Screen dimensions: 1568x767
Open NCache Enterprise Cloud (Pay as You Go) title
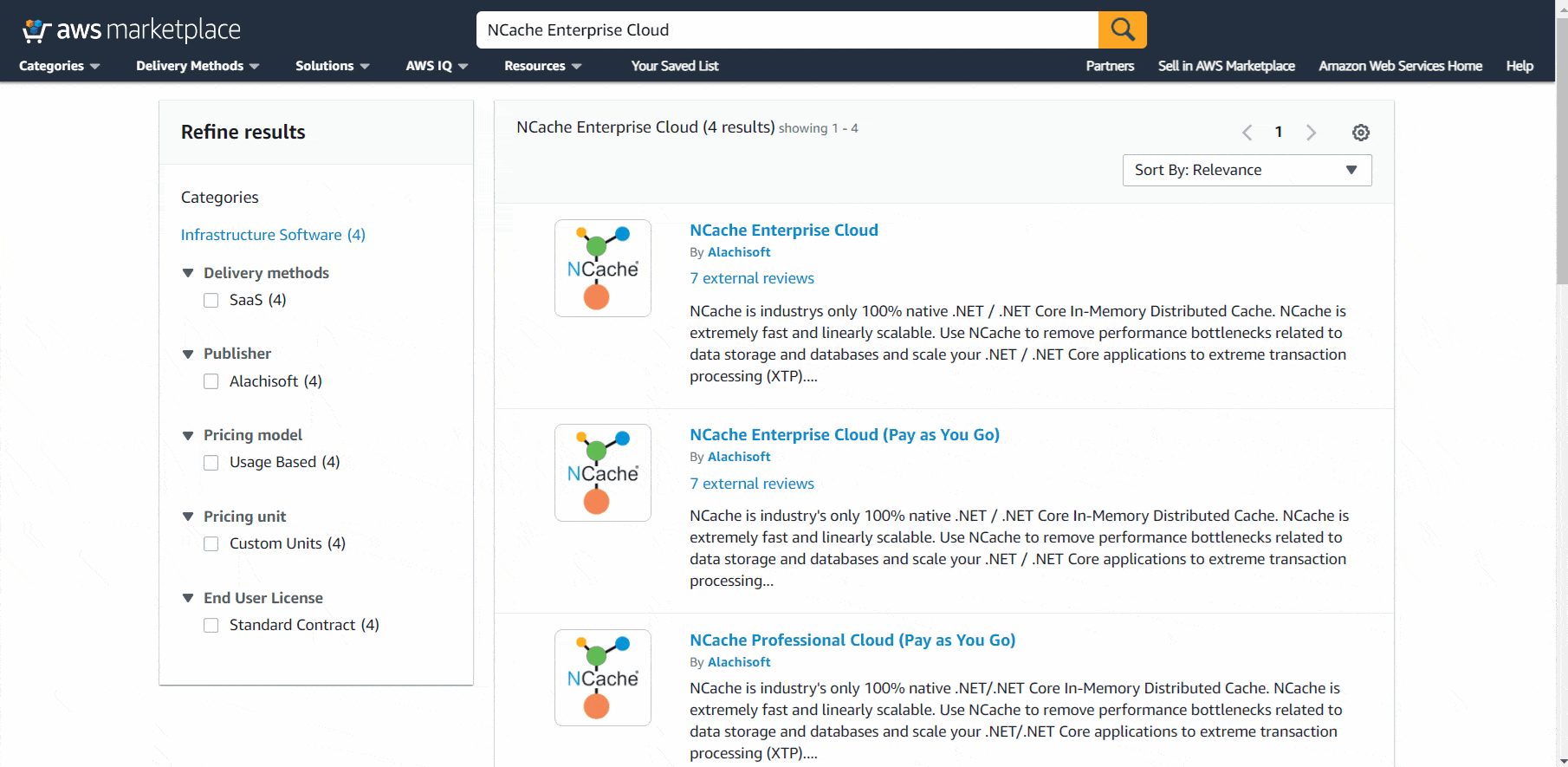pyautogui.click(x=845, y=435)
